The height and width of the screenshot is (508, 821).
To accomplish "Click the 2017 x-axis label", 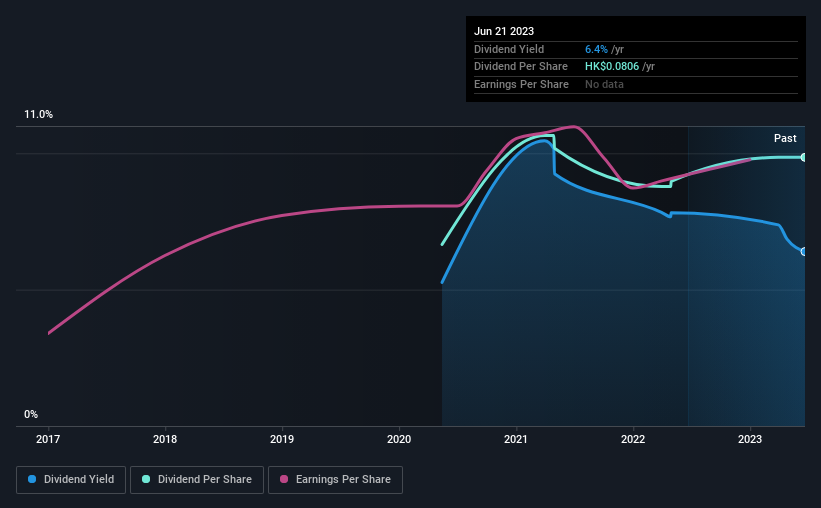I will pyautogui.click(x=48, y=439).
